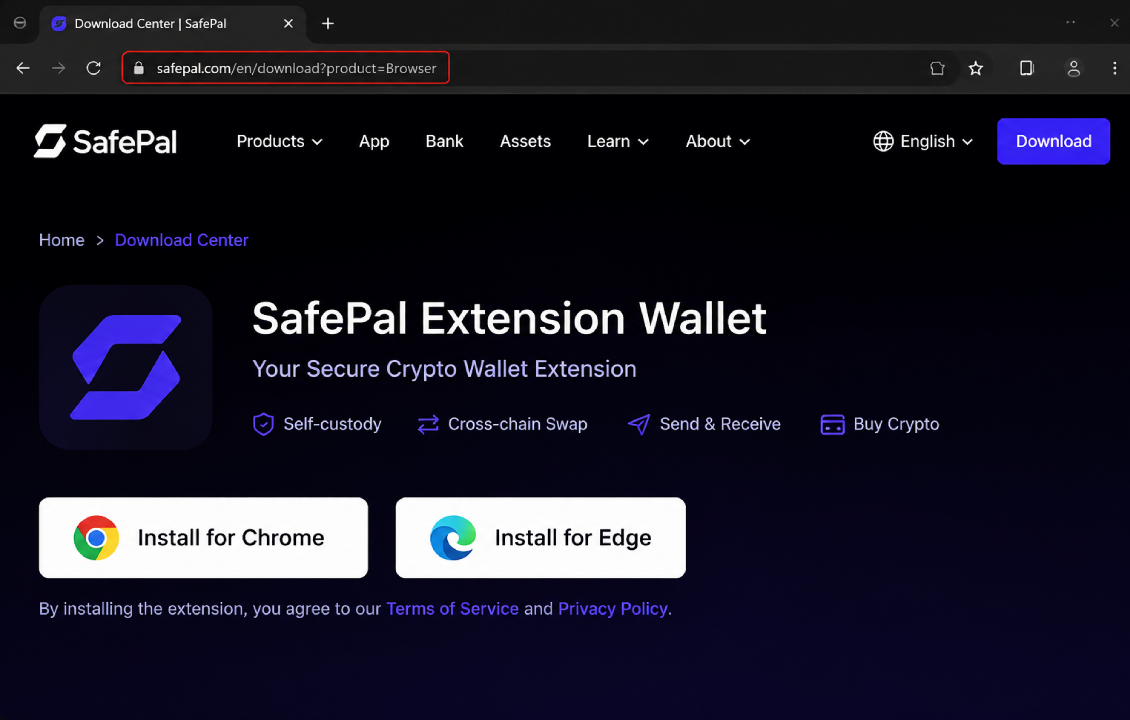Click the Chrome logo on install button
This screenshot has height=720, width=1130.
click(x=96, y=538)
